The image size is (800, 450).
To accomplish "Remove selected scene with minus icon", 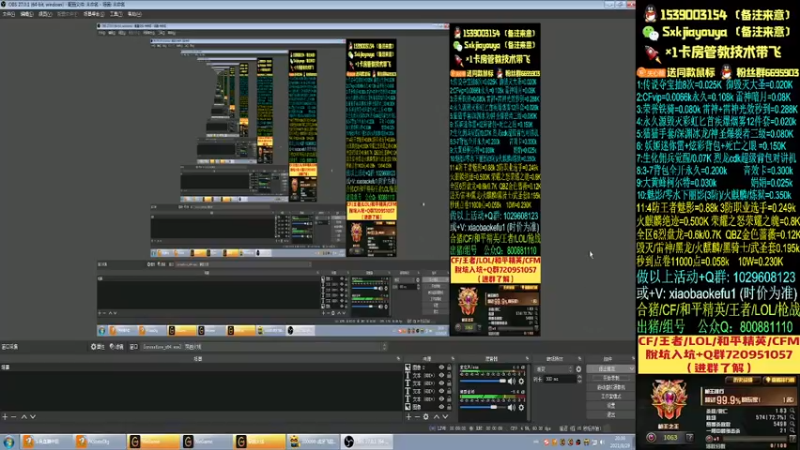I will pos(14,417).
